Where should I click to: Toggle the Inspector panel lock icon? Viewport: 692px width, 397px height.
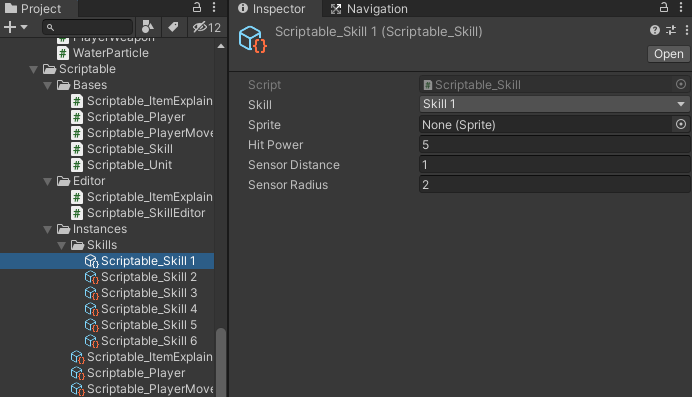664,7
